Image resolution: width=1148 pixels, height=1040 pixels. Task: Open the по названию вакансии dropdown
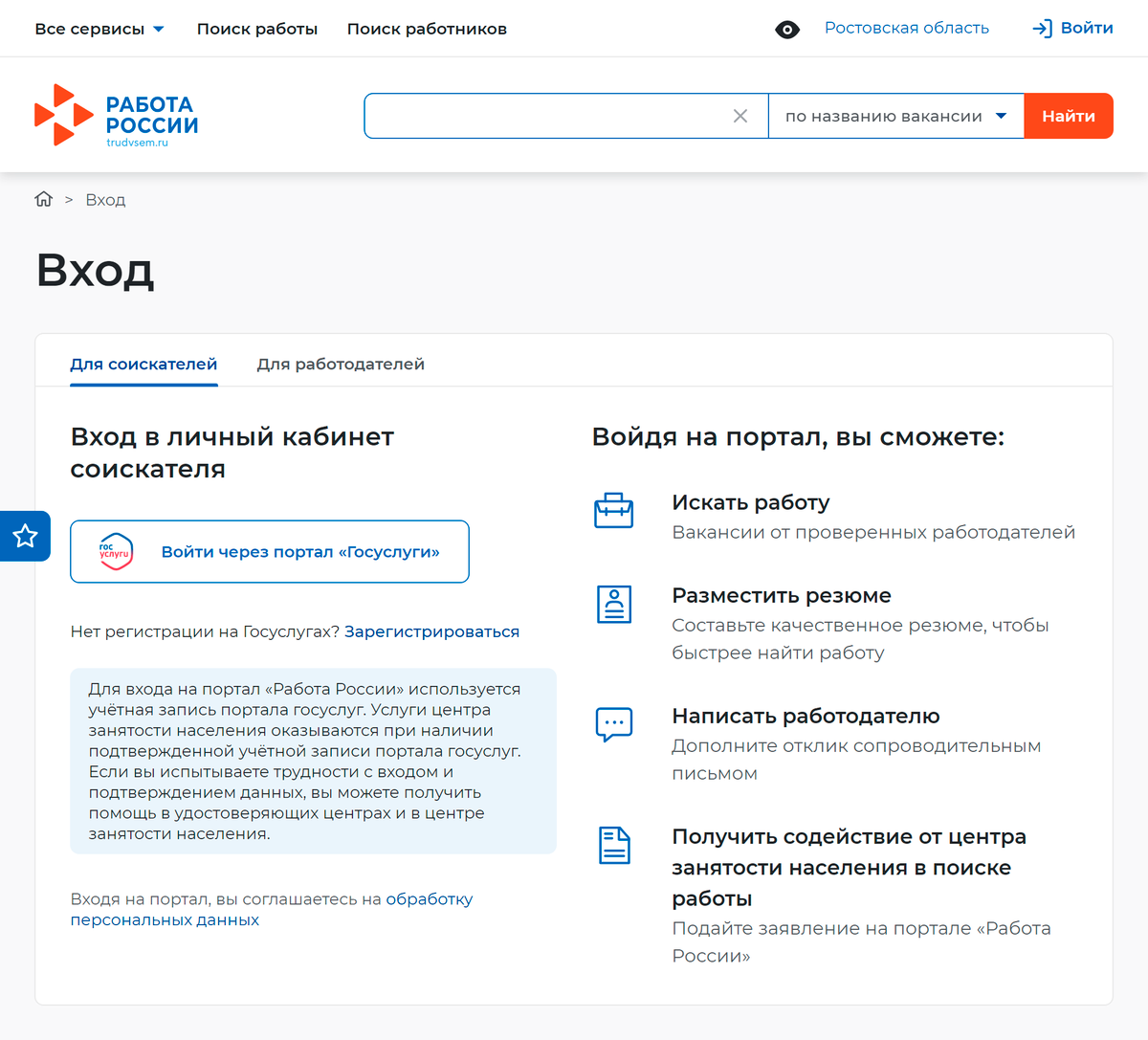pos(894,115)
